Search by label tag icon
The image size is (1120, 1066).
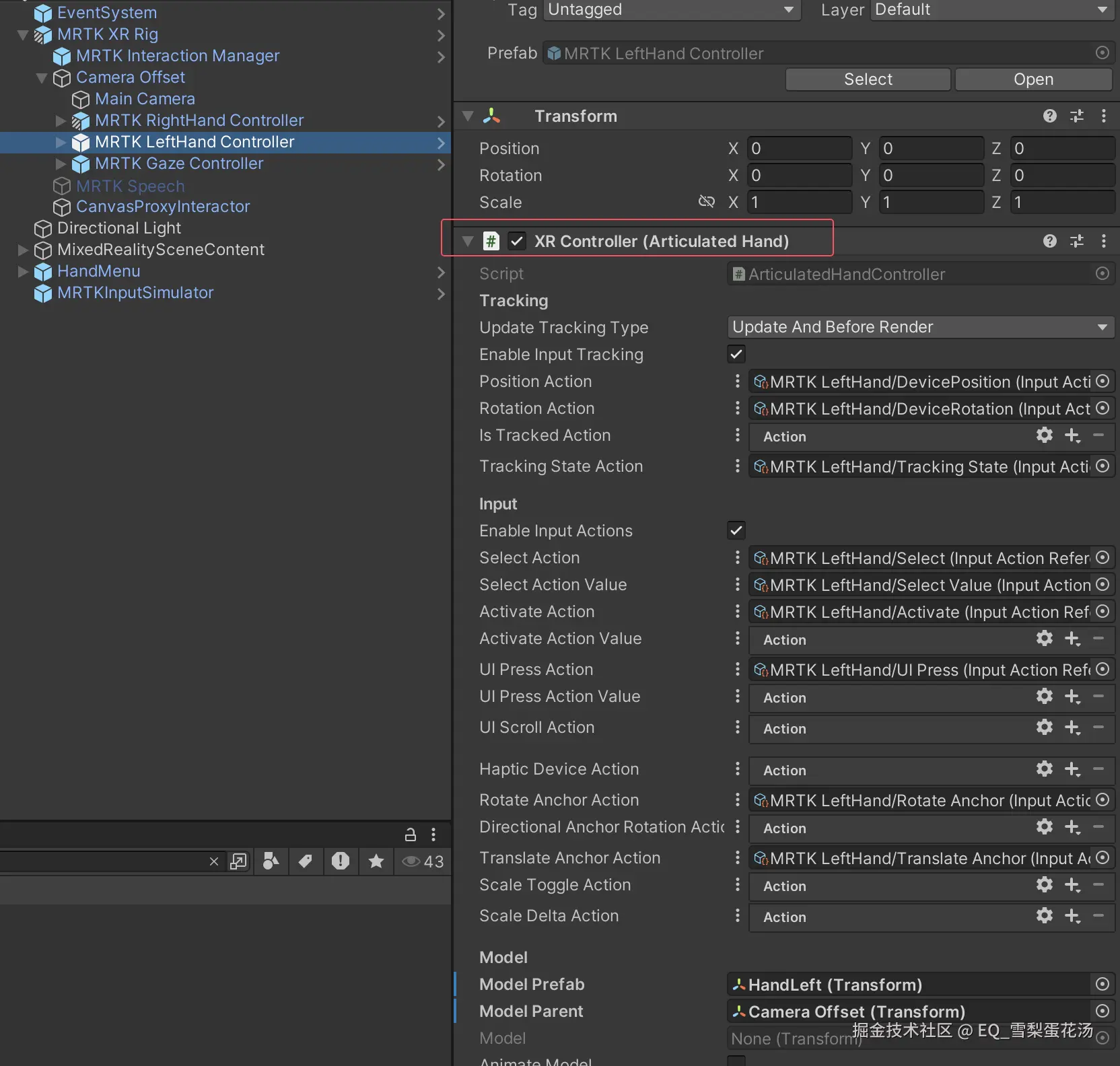click(x=306, y=861)
